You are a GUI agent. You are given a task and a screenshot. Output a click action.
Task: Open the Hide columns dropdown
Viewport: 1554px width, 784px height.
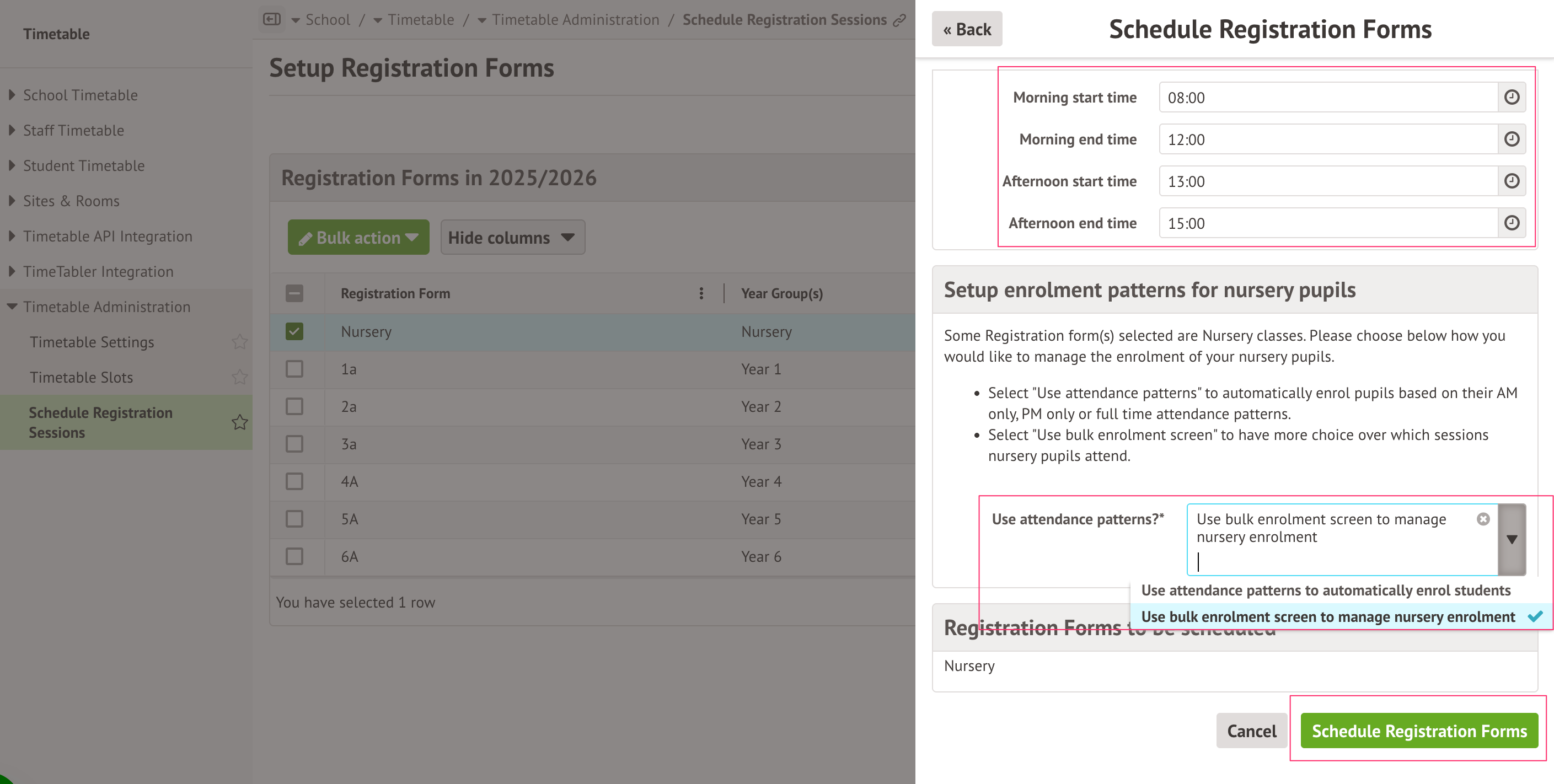(x=512, y=237)
